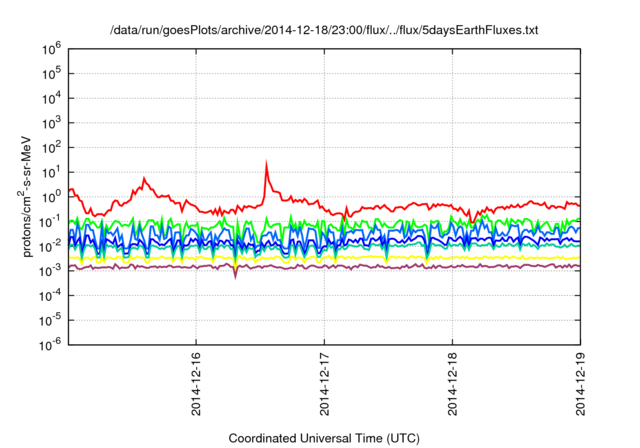
Task: Click the tallest red flux spike peak
Action: pos(267,164)
